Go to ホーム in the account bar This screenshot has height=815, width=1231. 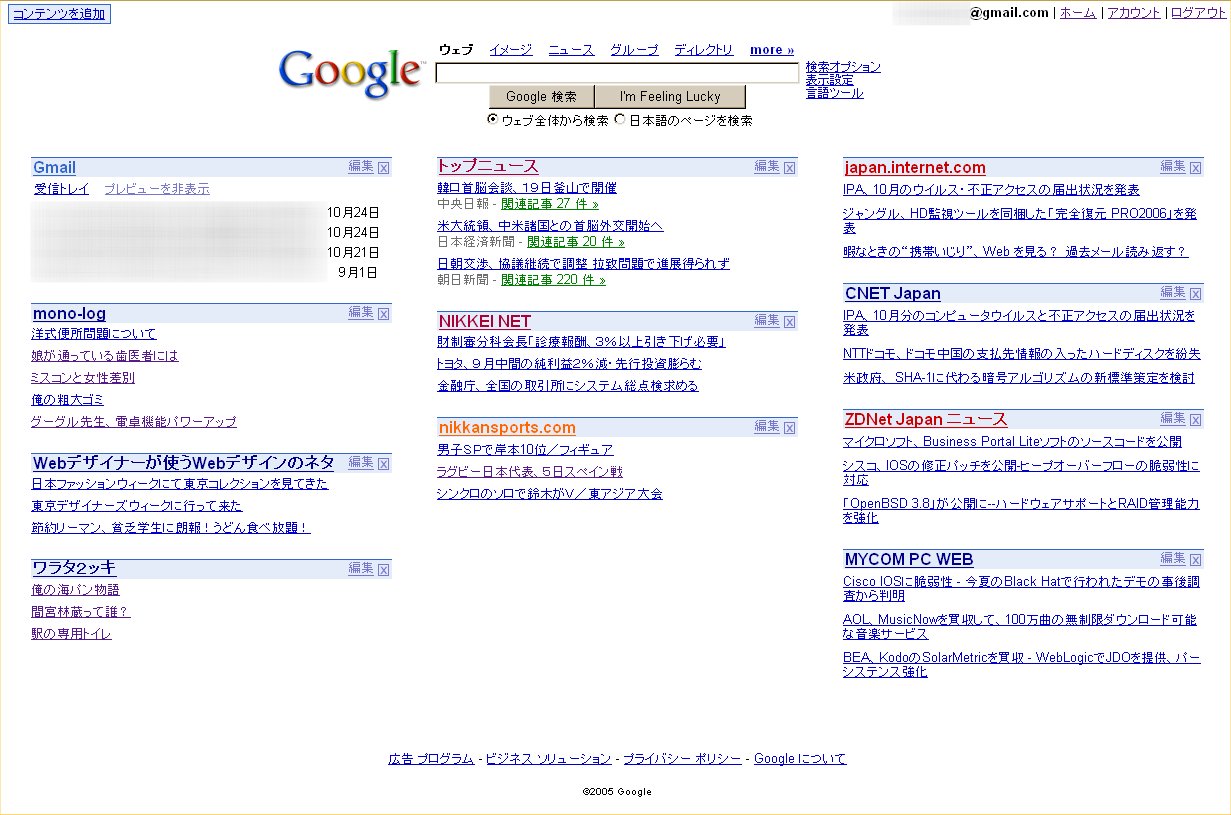(x=1078, y=13)
